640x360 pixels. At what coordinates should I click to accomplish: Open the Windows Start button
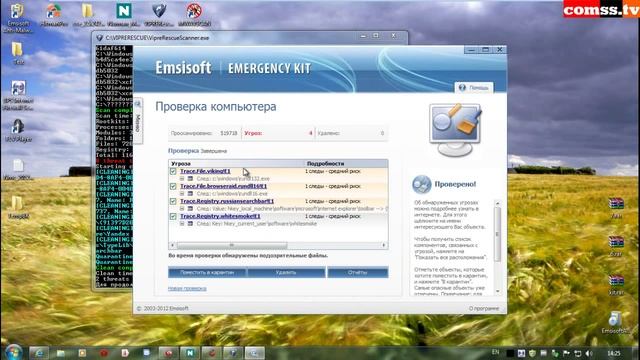13,352
